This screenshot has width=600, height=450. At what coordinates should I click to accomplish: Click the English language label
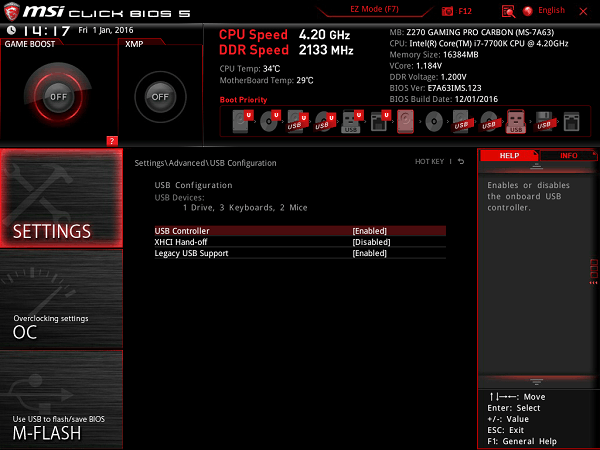coord(551,10)
